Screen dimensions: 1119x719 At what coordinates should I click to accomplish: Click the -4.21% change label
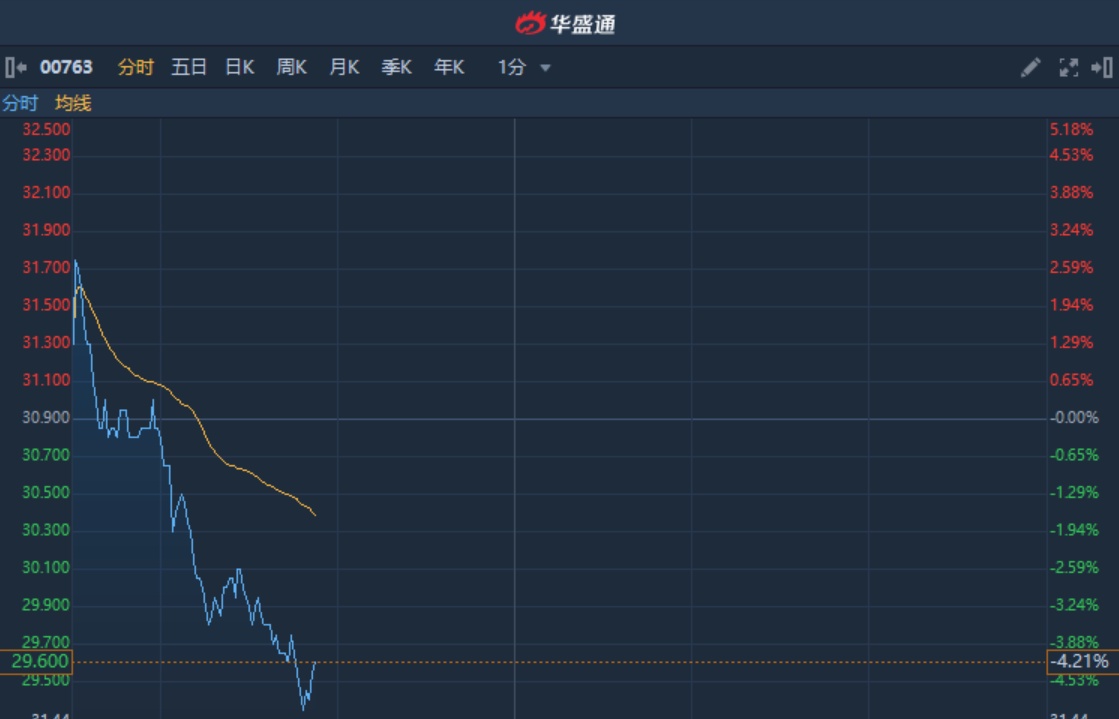coord(1080,661)
